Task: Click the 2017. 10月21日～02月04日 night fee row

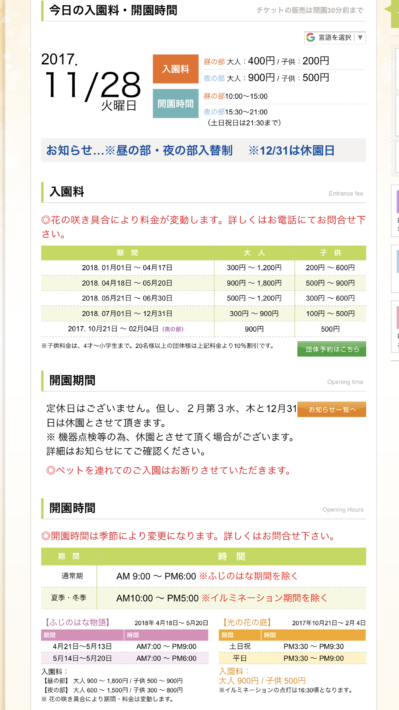Action: pyautogui.click(x=203, y=329)
